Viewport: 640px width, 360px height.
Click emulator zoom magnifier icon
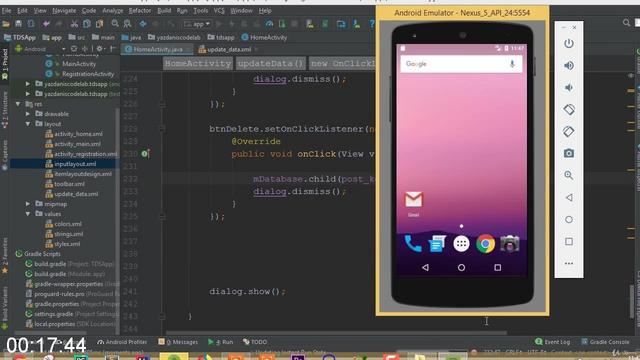[569, 176]
